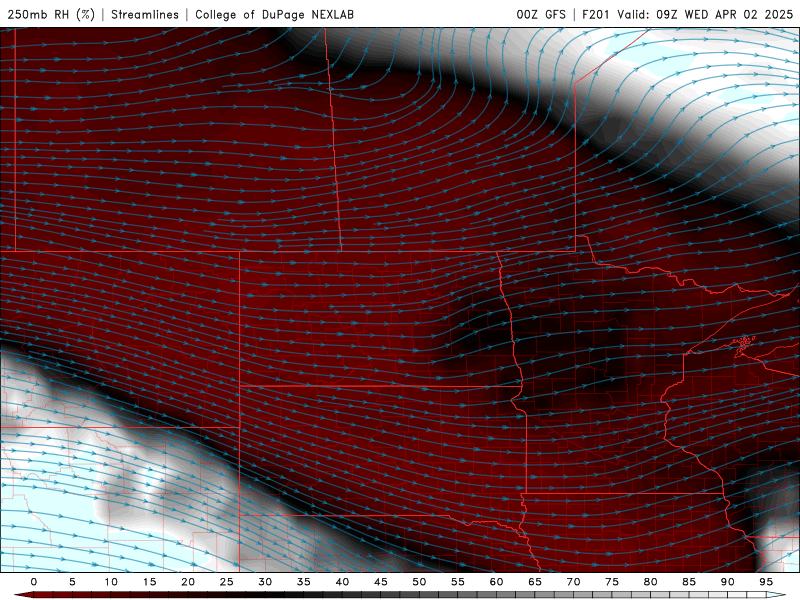800x600 pixels.
Task: Click the colorbar tick label '20'
Action: tap(188, 582)
